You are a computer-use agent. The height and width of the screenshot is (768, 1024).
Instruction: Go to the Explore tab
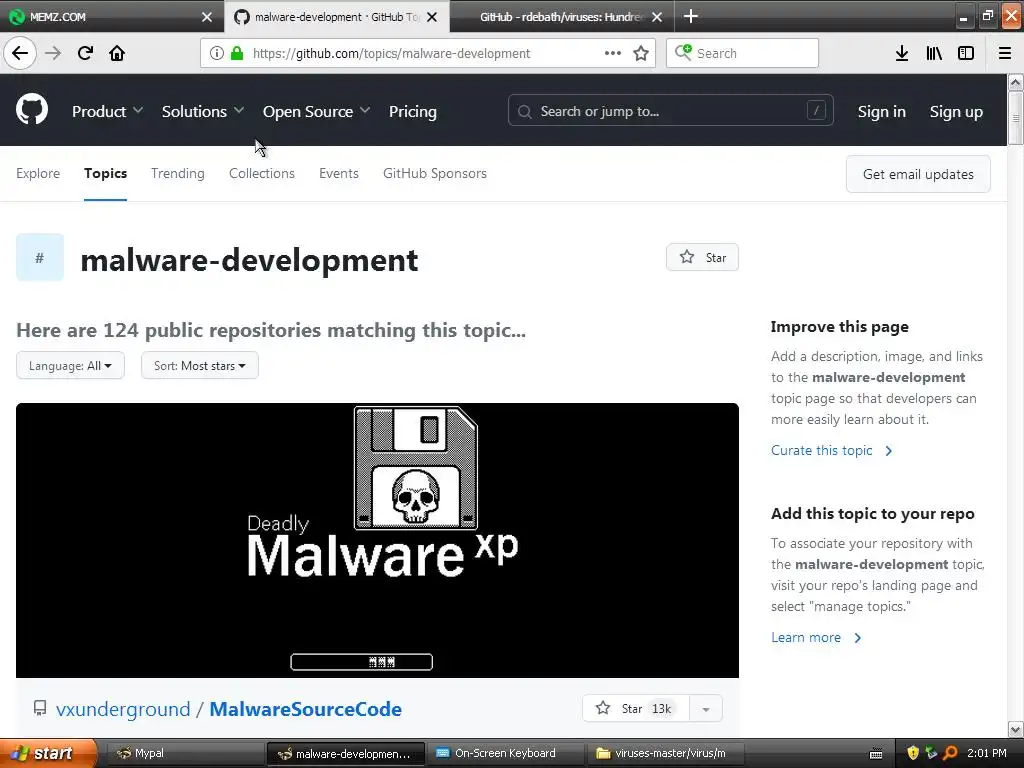pyautogui.click(x=38, y=173)
